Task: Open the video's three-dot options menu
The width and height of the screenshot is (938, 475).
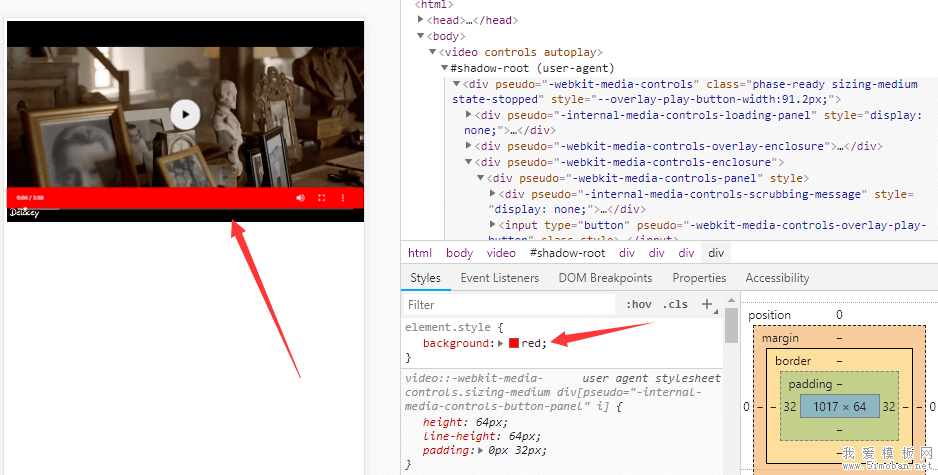Action: click(343, 197)
